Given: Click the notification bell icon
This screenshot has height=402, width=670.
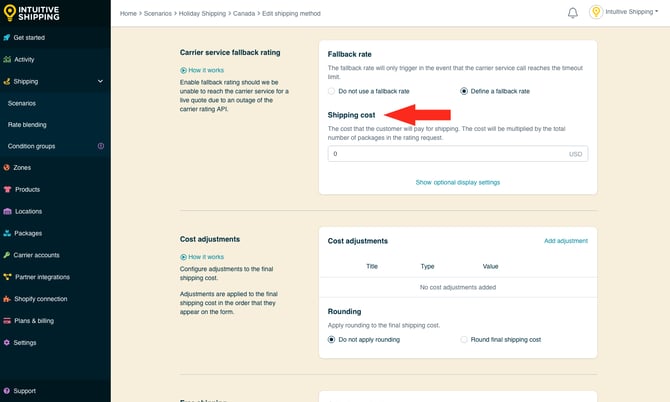Looking at the screenshot, I should [573, 13].
